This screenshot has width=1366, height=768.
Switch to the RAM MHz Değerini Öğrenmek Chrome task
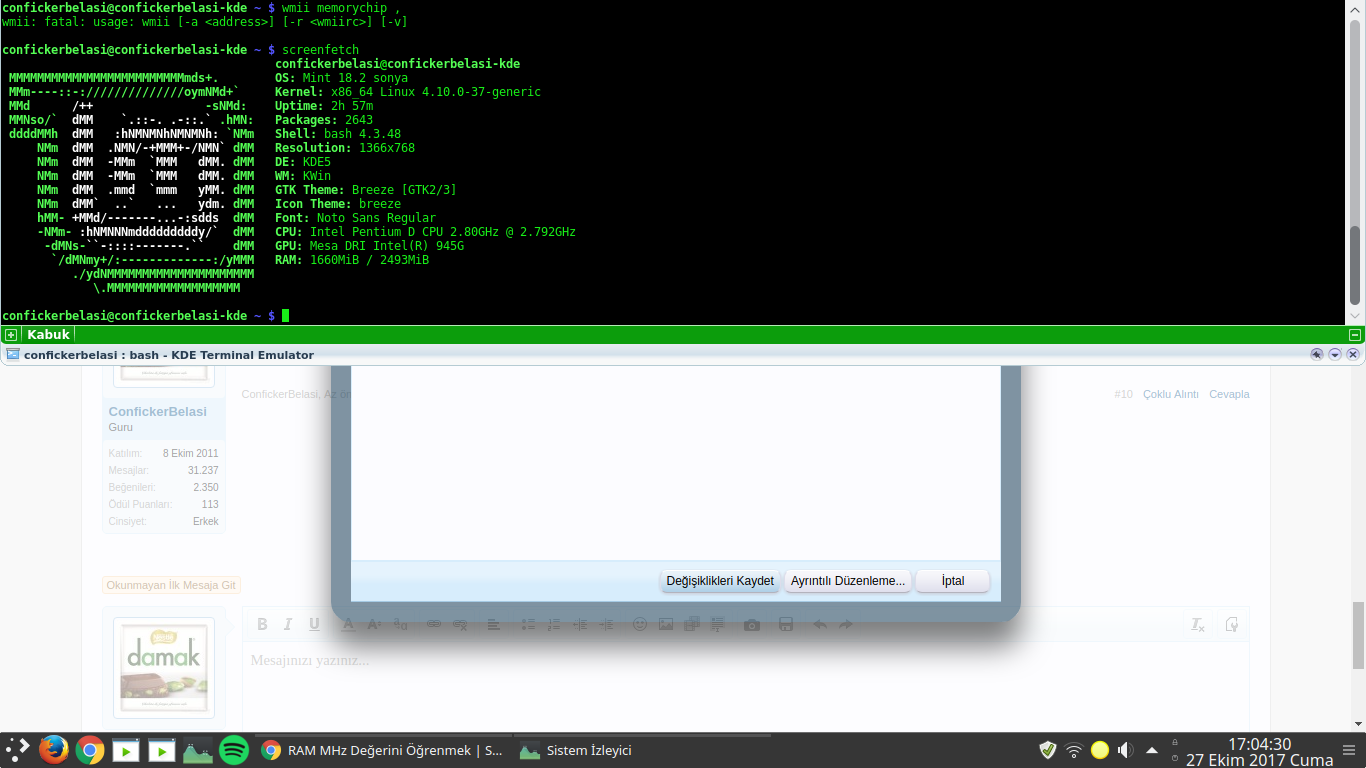click(383, 750)
